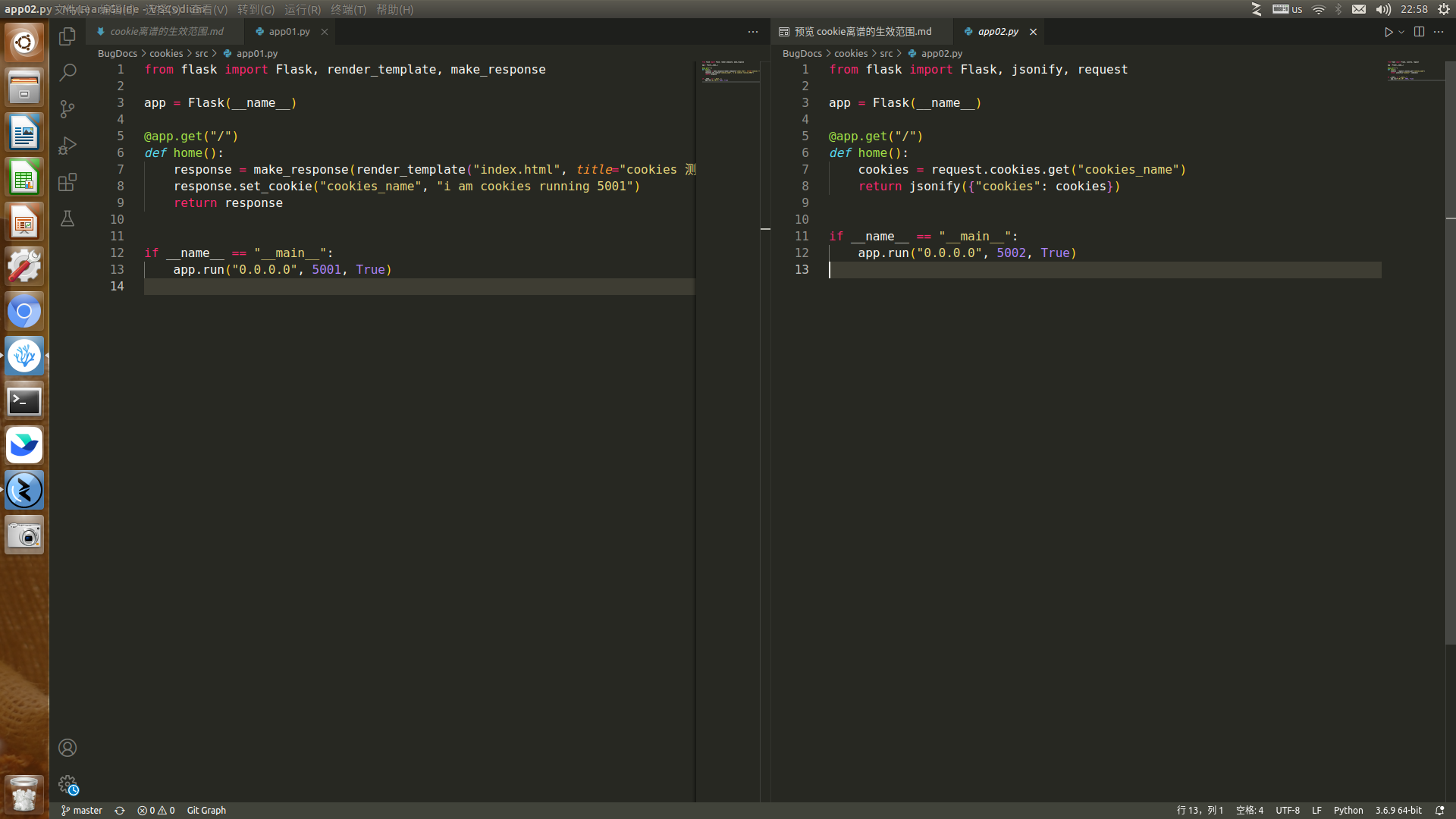
Task: Open the 终端(T) menu
Action: pos(348,9)
